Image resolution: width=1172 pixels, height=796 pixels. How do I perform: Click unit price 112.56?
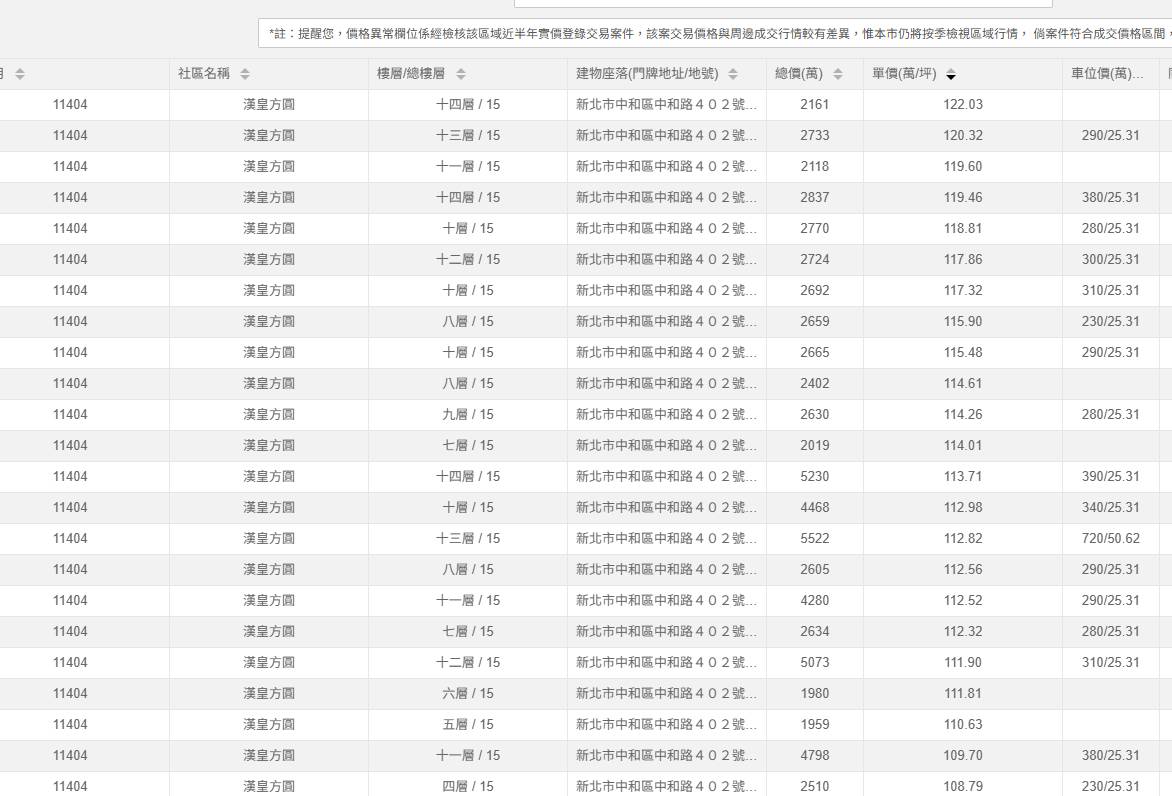[x=963, y=570]
